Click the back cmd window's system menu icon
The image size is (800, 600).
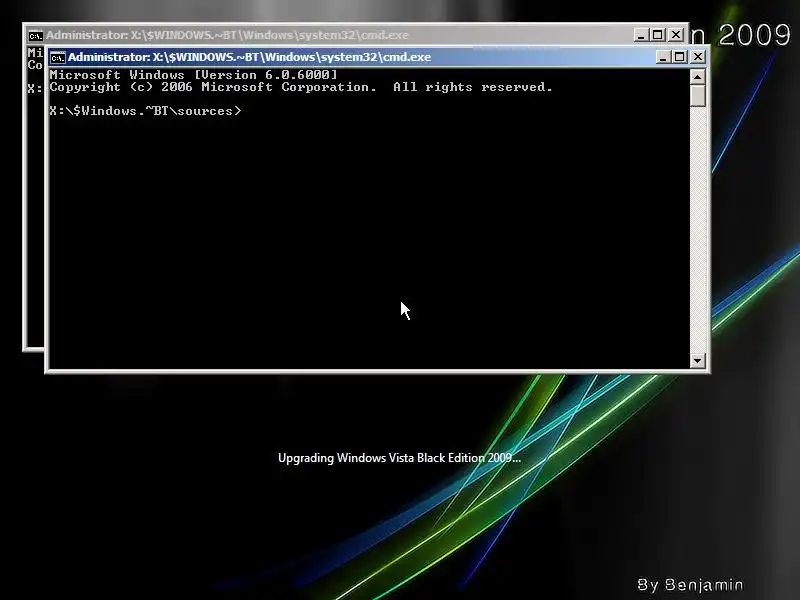click(36, 35)
